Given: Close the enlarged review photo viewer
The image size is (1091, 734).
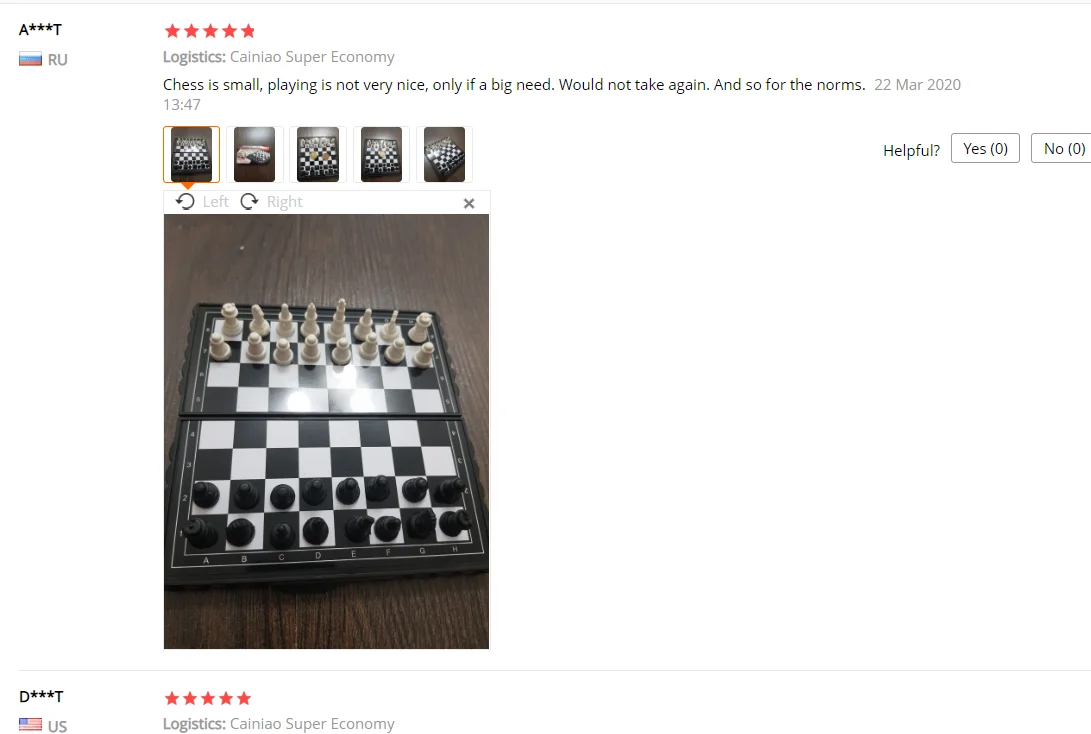Looking at the screenshot, I should click(x=469, y=203).
